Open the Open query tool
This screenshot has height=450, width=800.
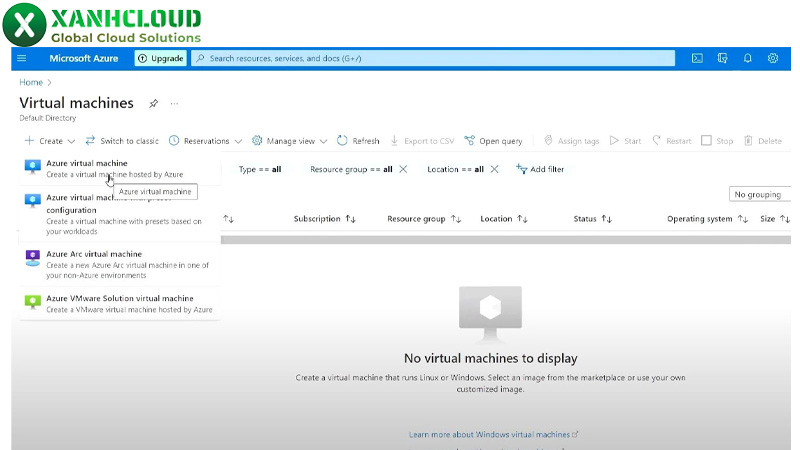pos(493,141)
